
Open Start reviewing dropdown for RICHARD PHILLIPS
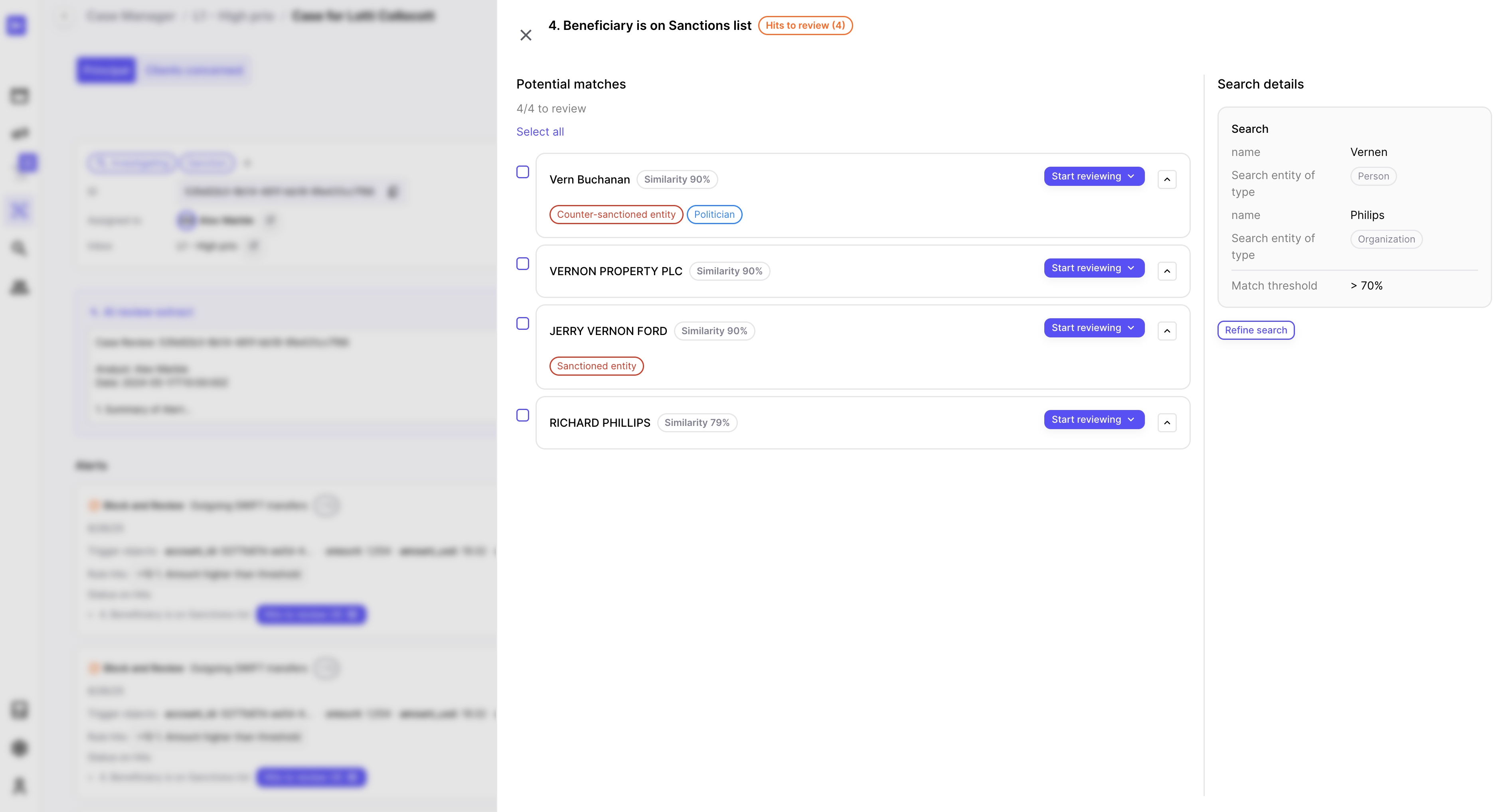click(x=1094, y=420)
